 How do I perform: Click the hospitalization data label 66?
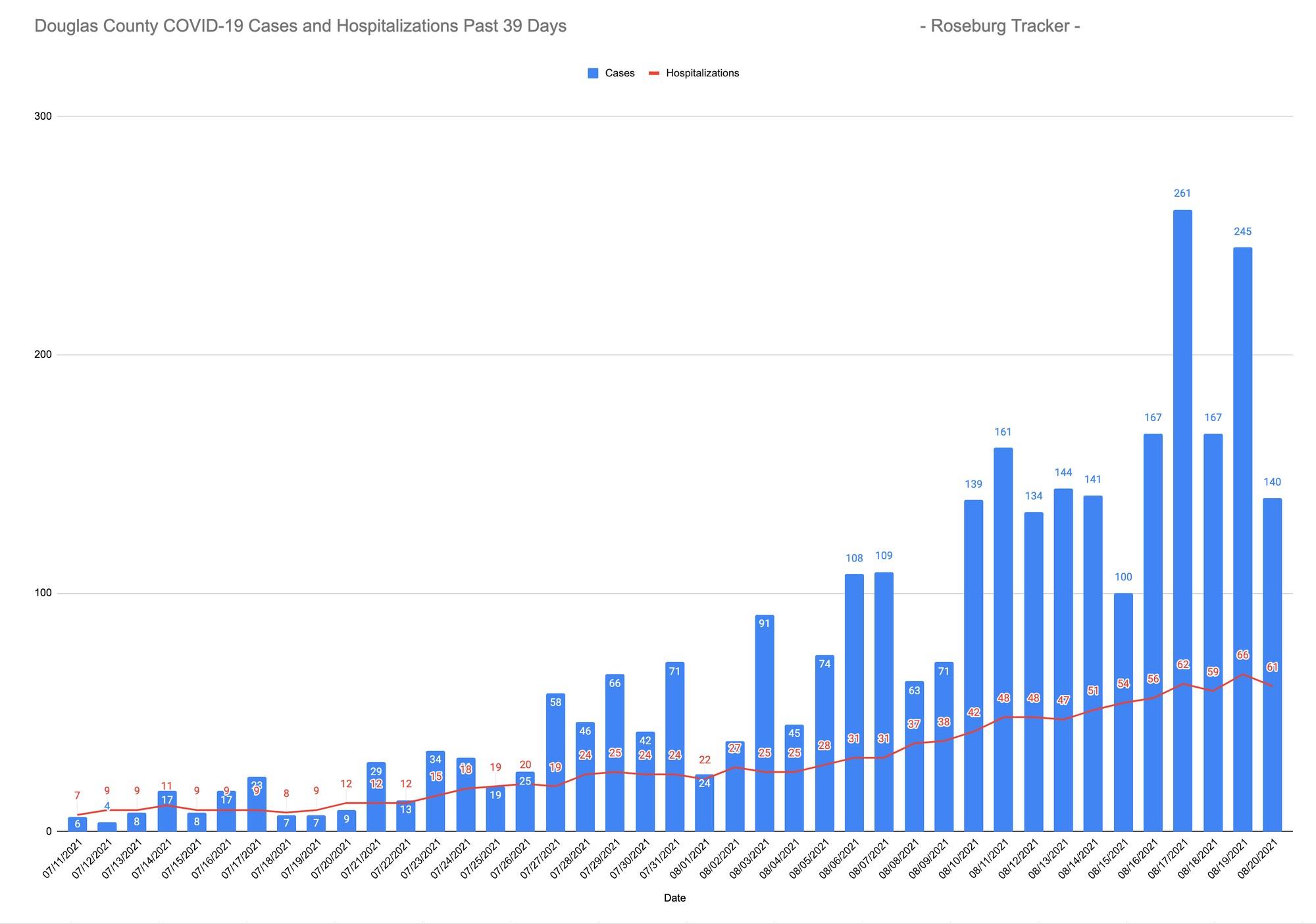click(x=1242, y=655)
